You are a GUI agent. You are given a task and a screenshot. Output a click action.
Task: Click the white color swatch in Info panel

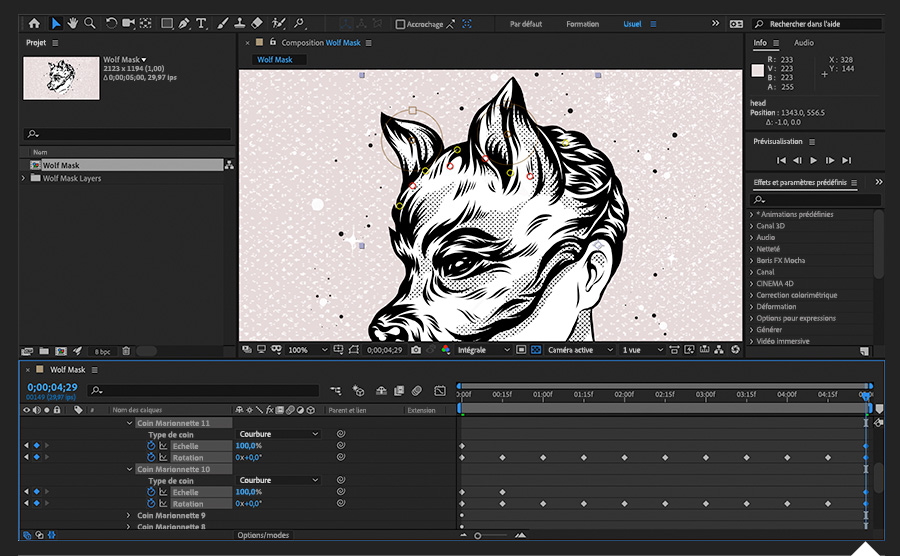[x=758, y=70]
